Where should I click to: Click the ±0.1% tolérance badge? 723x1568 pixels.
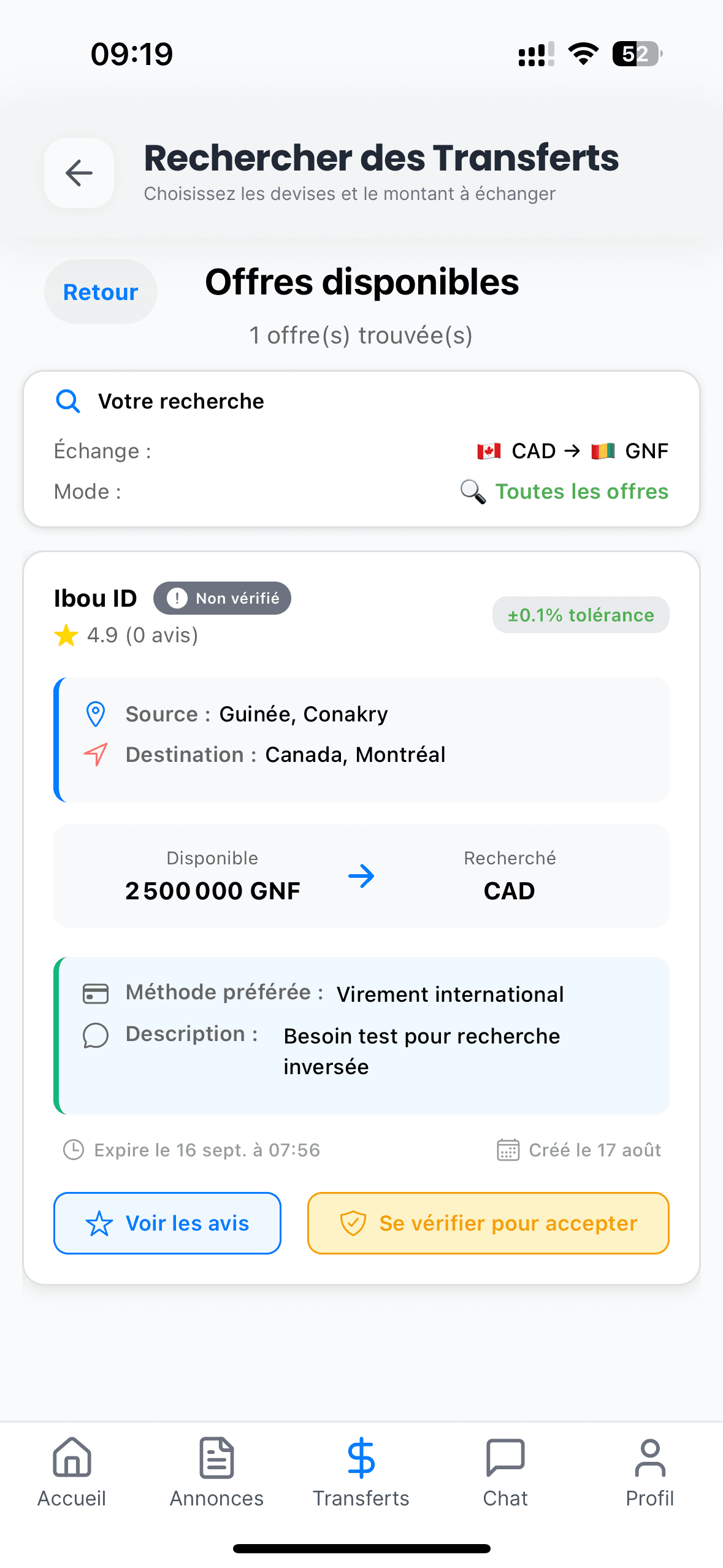click(580, 615)
